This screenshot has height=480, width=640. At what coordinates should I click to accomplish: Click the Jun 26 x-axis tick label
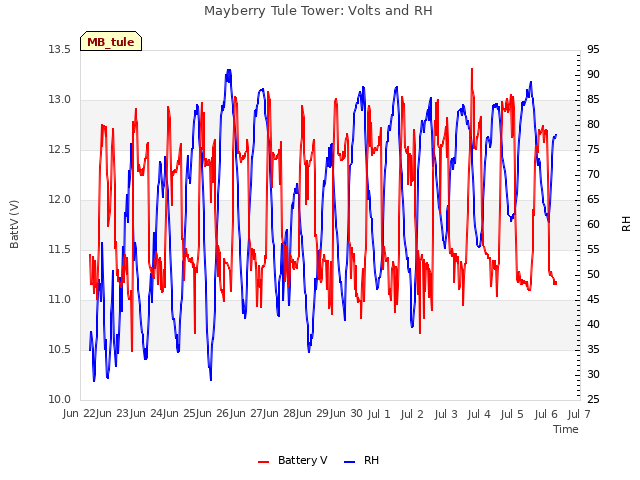tap(214, 413)
